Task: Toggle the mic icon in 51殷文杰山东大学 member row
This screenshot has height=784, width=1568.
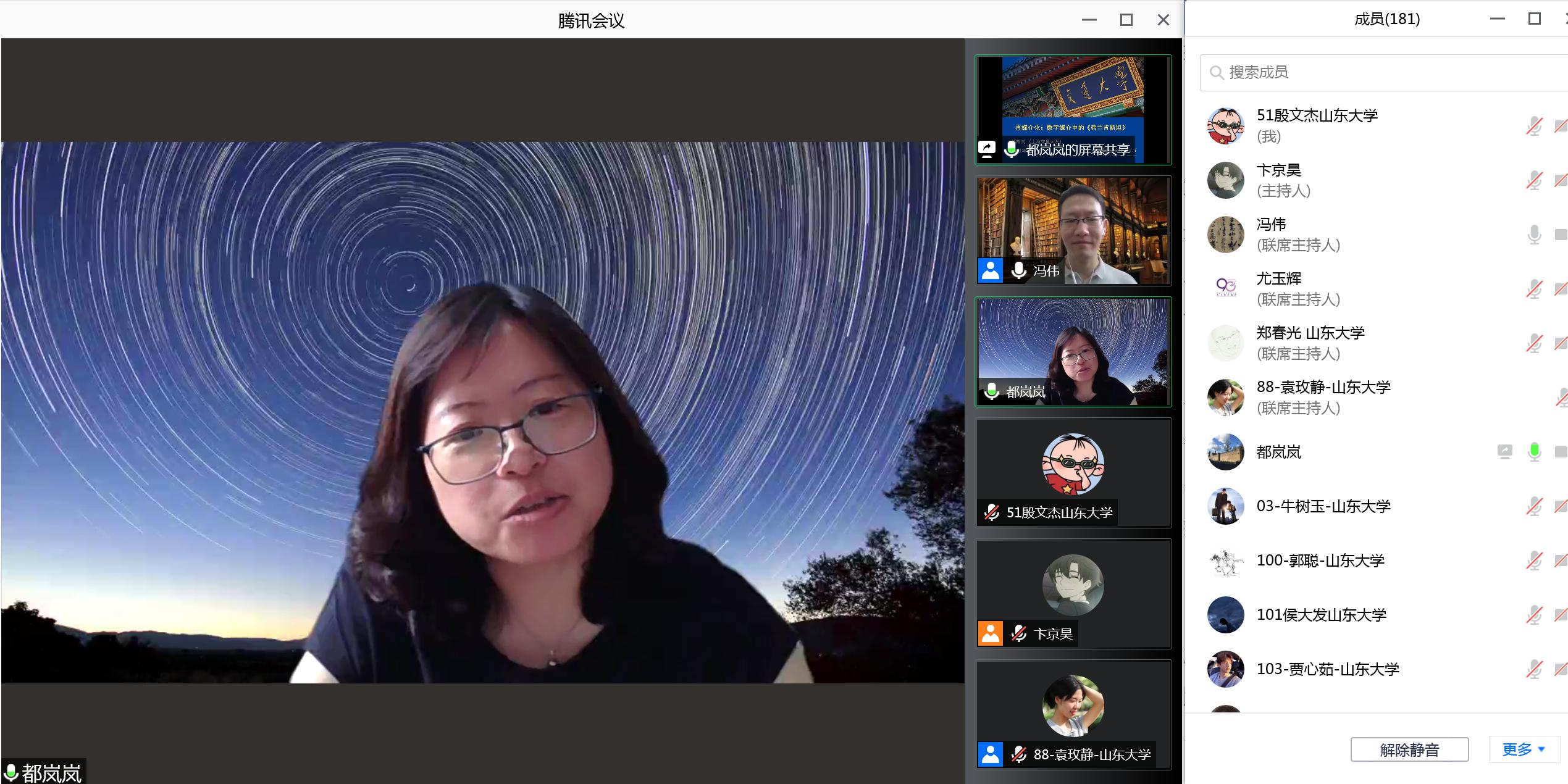Action: (1534, 126)
